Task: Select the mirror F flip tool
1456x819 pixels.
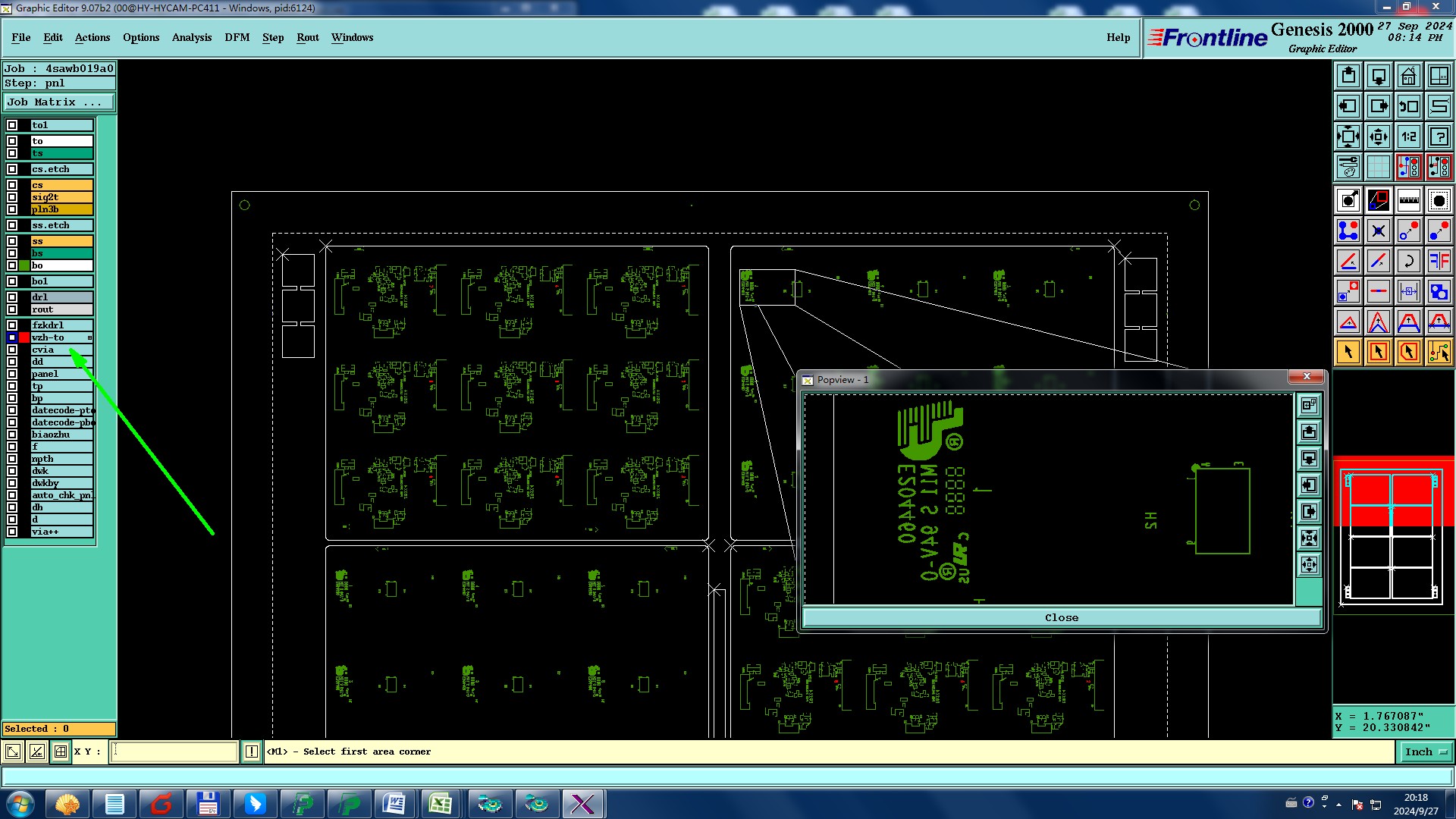Action: click(x=1439, y=261)
